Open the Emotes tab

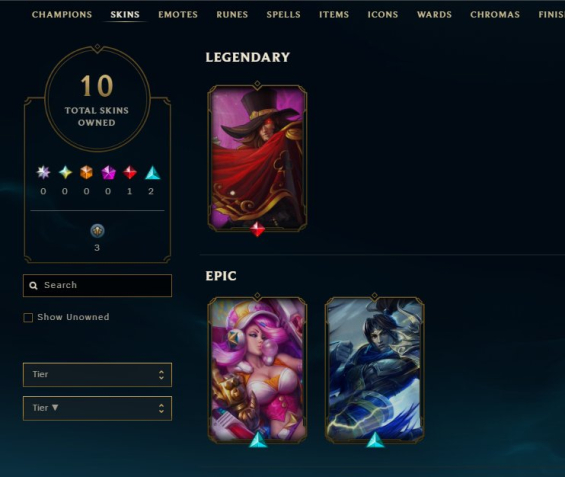(178, 14)
